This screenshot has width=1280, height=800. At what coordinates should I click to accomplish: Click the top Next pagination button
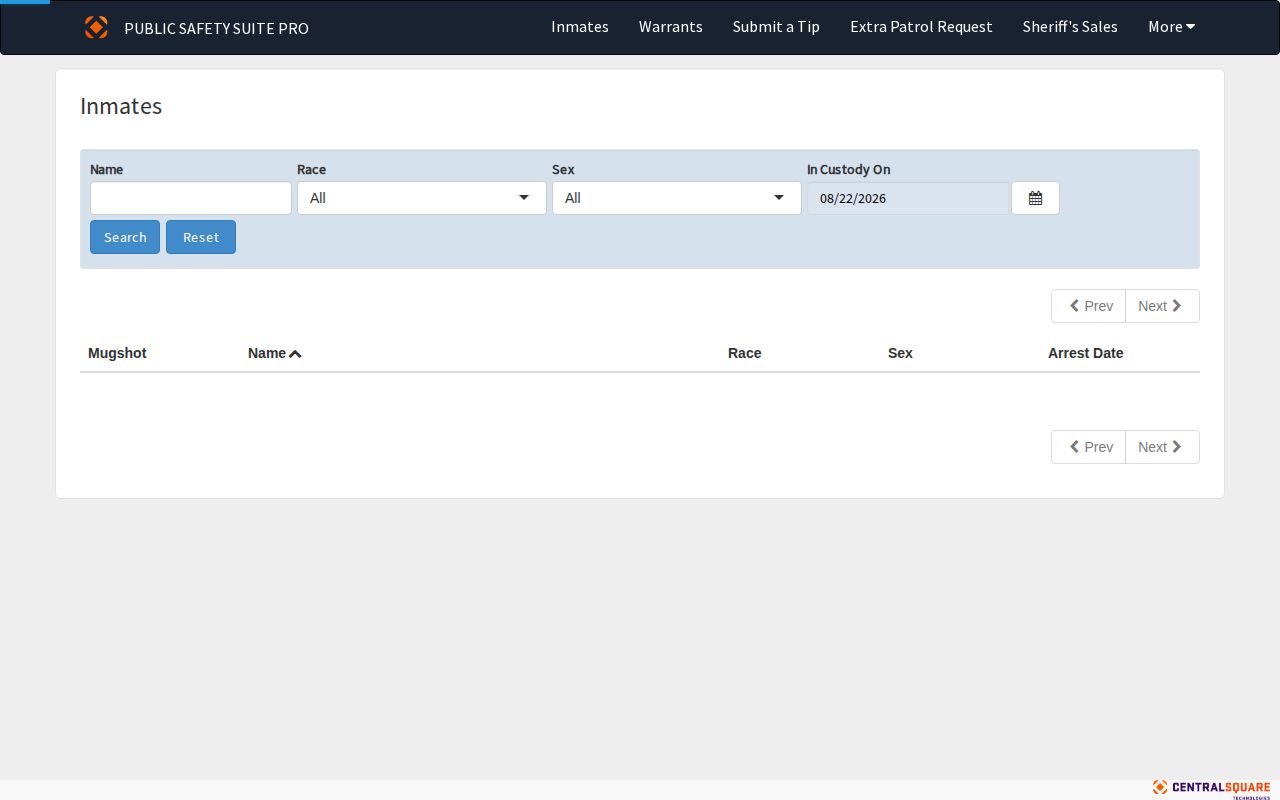tap(1162, 306)
